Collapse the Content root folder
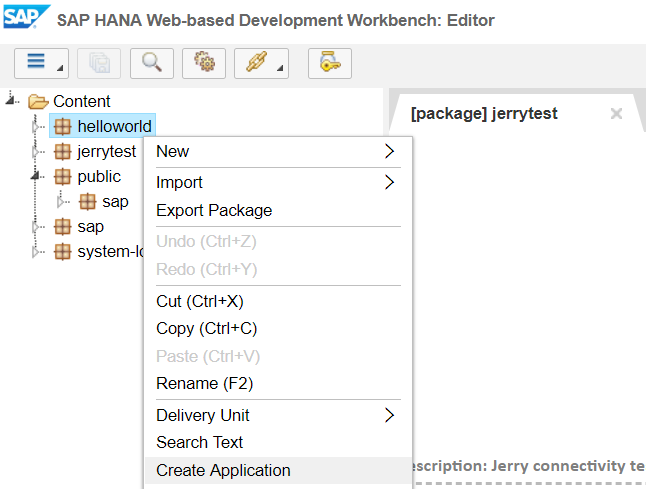Viewport: 646px width, 489px height. click(12, 99)
